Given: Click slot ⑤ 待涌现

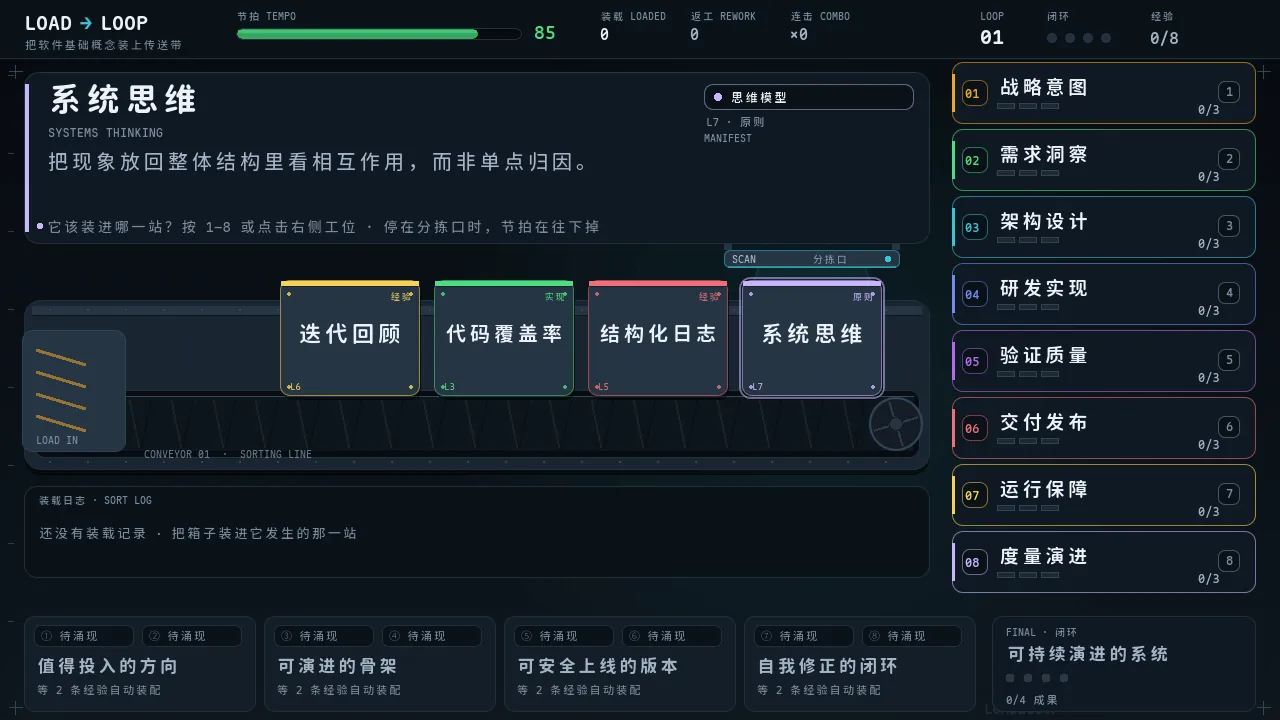Looking at the screenshot, I should (564, 636).
